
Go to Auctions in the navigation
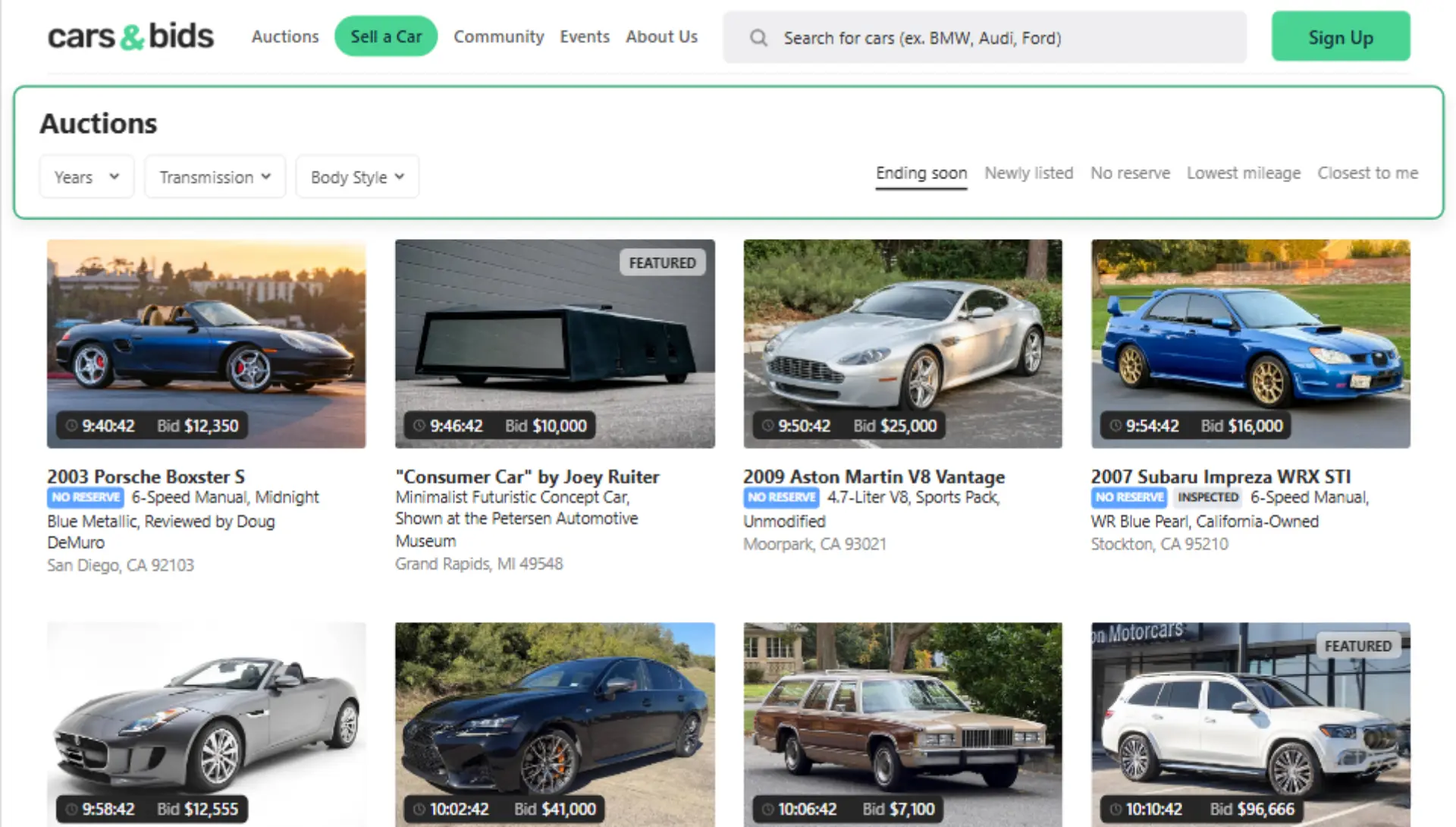285,36
